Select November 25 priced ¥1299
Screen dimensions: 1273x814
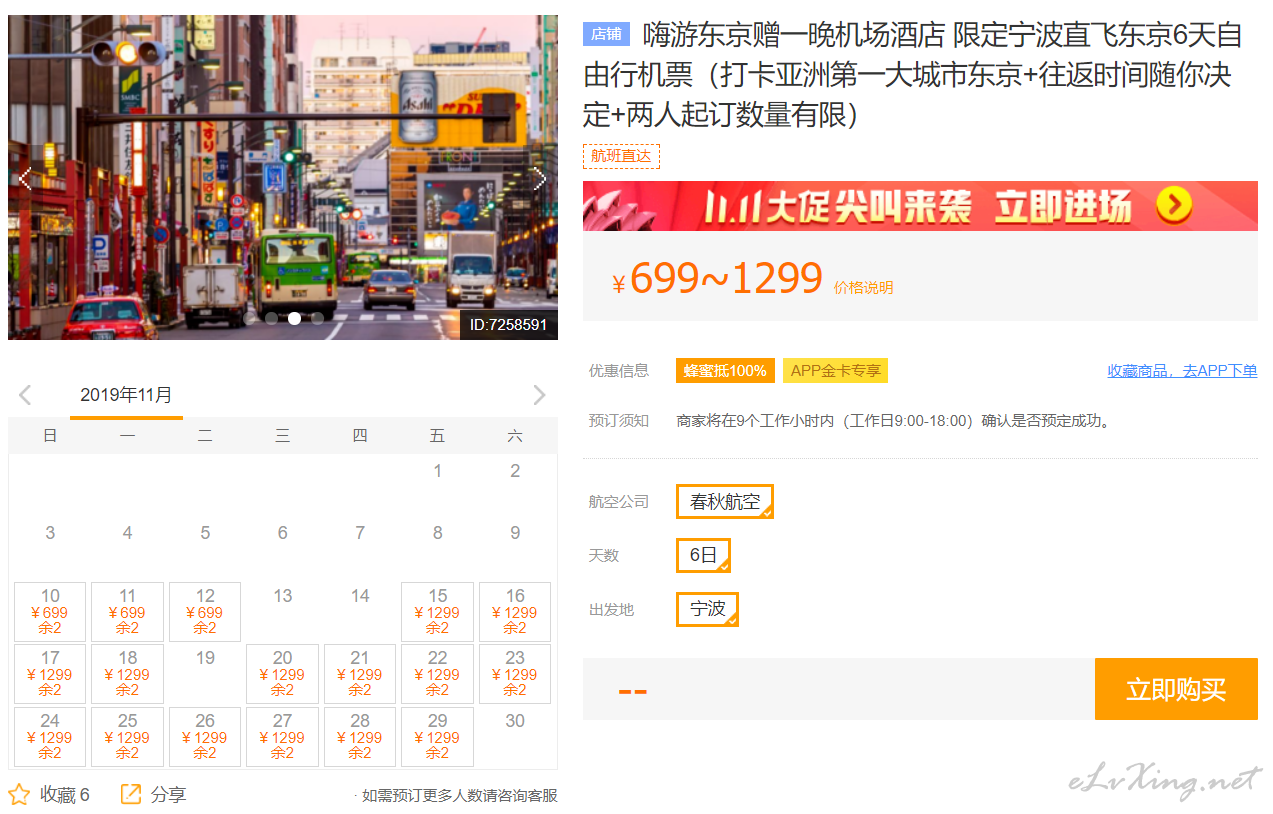pyautogui.click(x=127, y=737)
